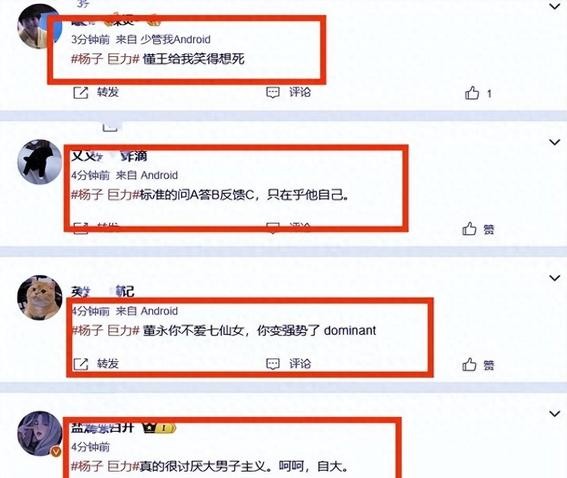Open verified hooded-figure avatar profile

click(39, 433)
